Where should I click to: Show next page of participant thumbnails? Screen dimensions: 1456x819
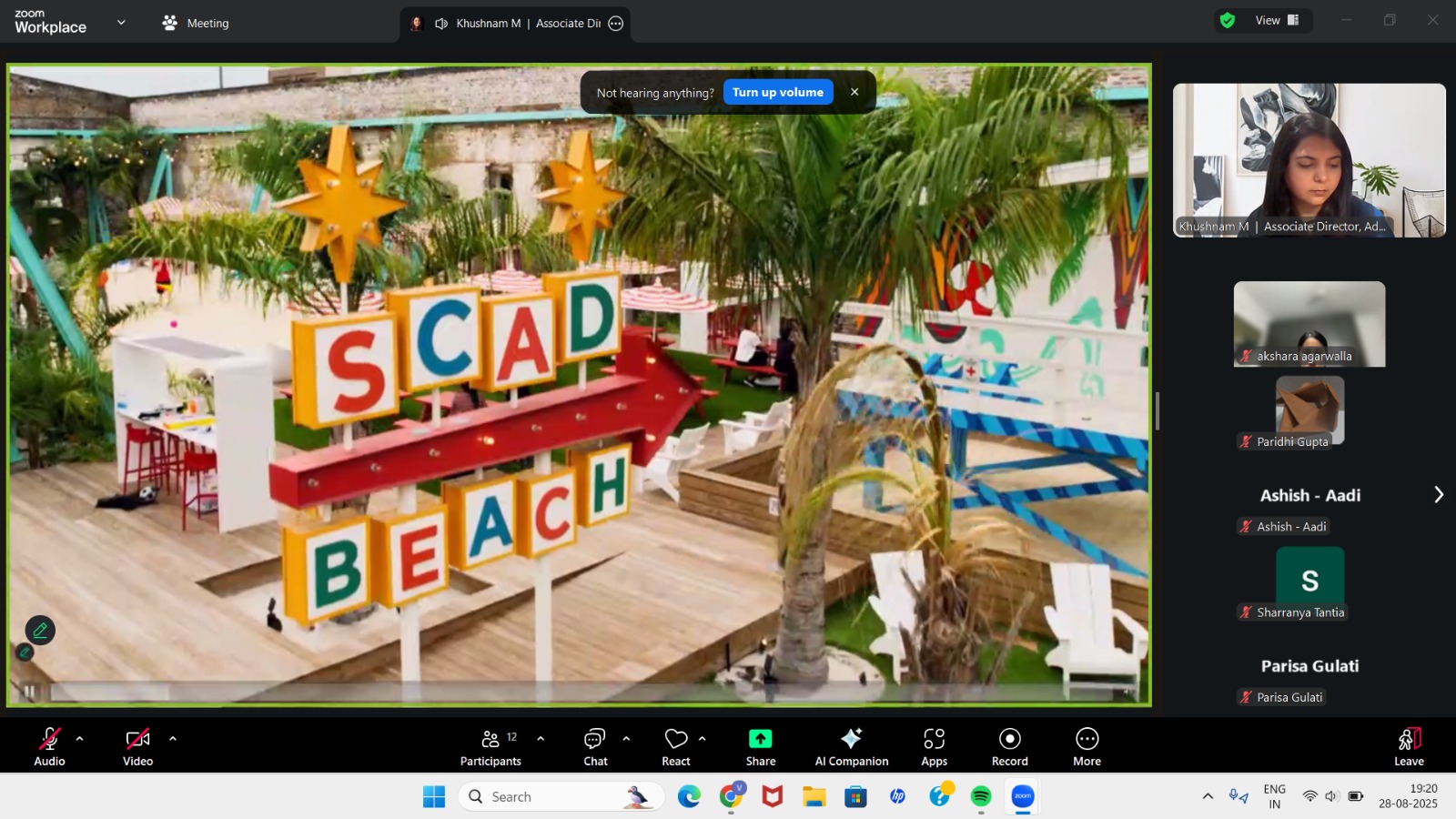[x=1438, y=494]
